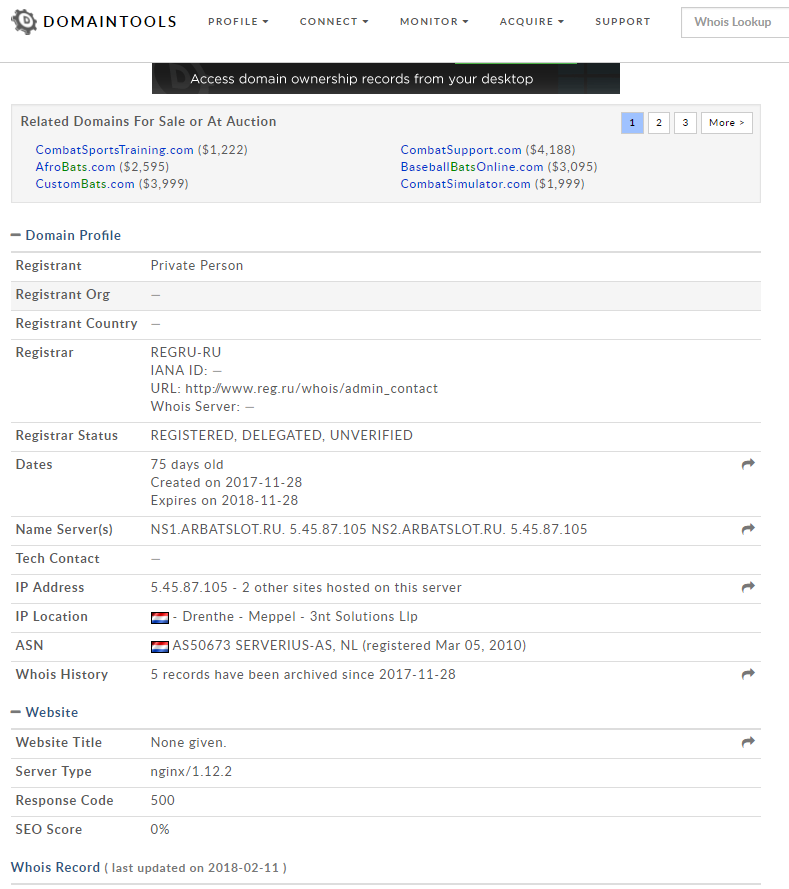Open the Connect dropdown menu
Image resolution: width=789 pixels, height=889 pixels.
(x=334, y=22)
